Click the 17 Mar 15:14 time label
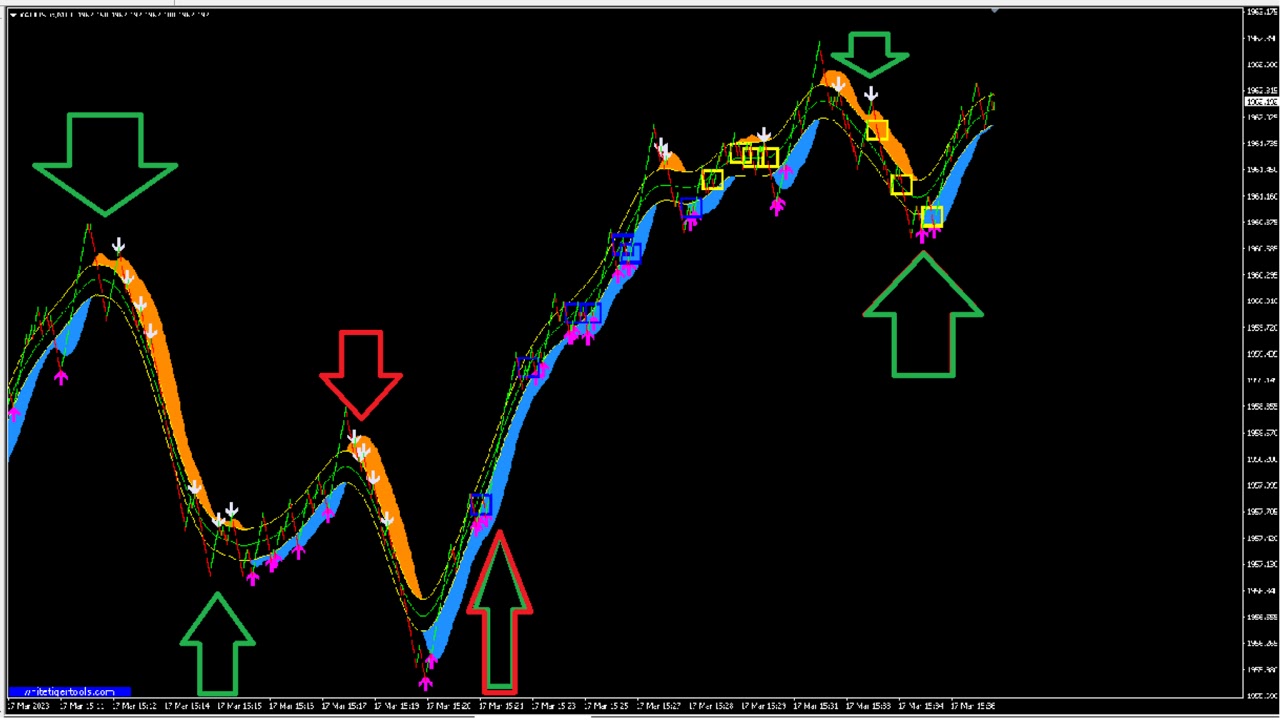Image resolution: width=1280 pixels, height=720 pixels. 186,706
